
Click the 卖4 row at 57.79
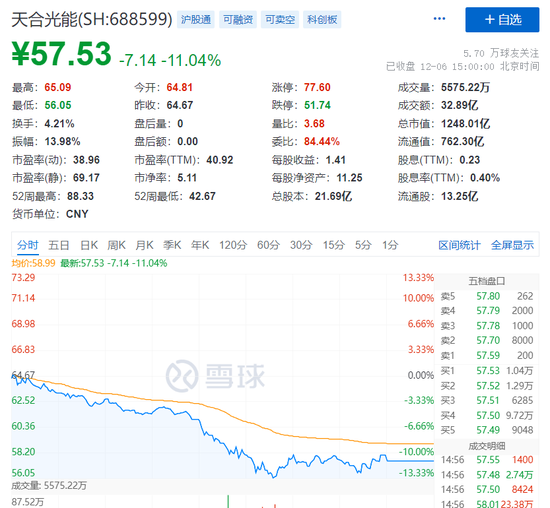[x=487, y=310]
